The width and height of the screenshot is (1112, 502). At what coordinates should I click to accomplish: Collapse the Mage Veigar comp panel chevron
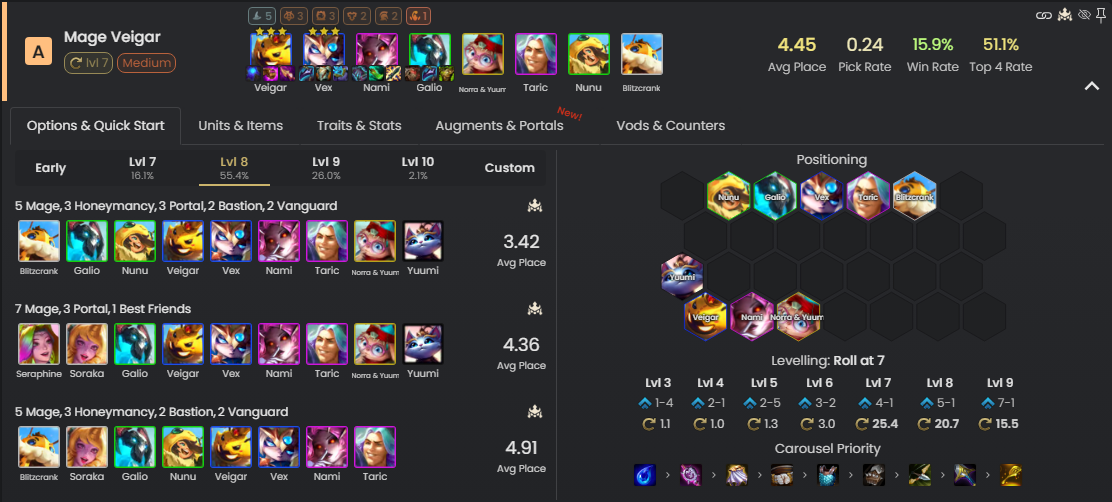click(x=1091, y=86)
